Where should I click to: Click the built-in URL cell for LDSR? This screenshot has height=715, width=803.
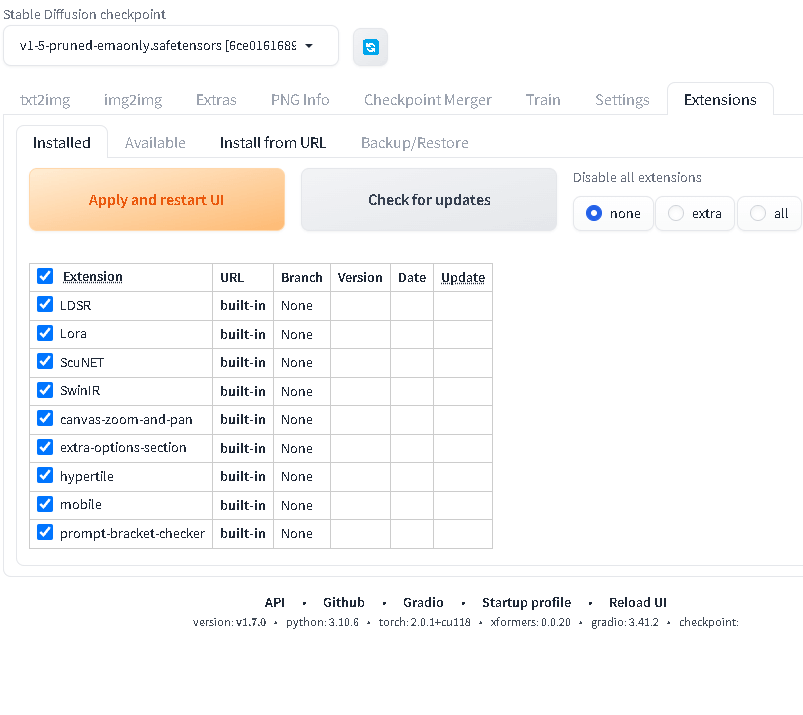(243, 306)
